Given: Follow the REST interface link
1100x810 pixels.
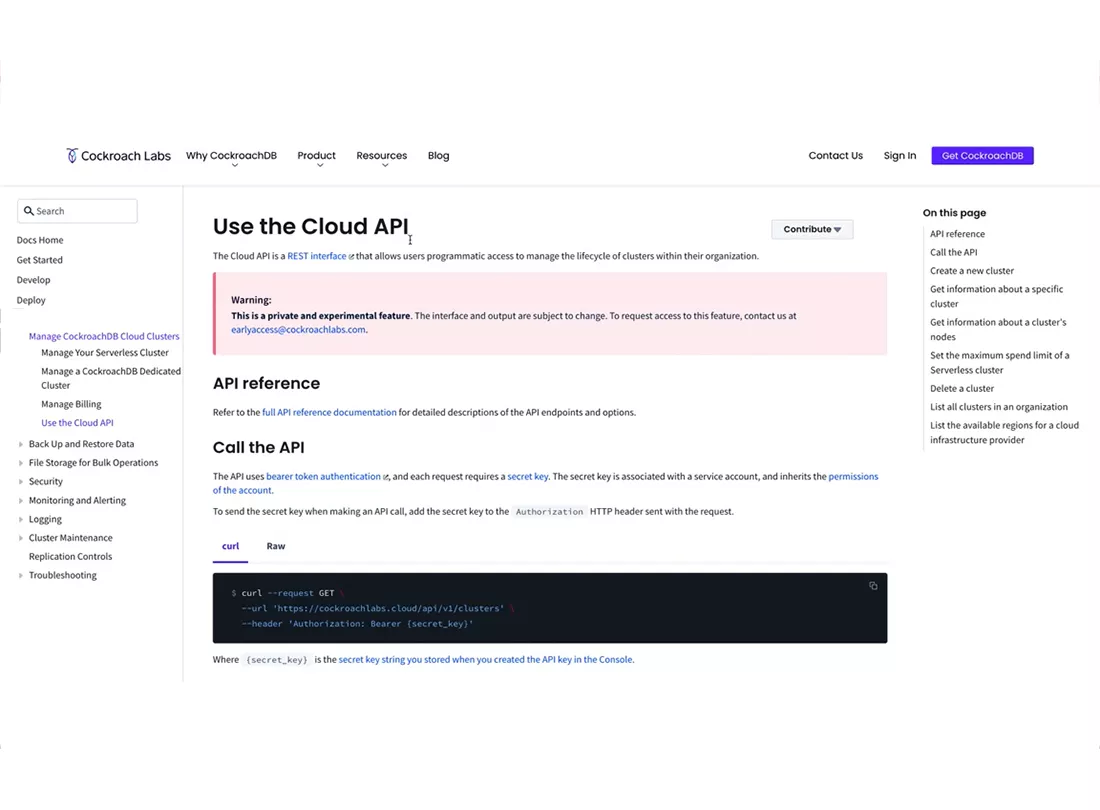Looking at the screenshot, I should point(316,256).
